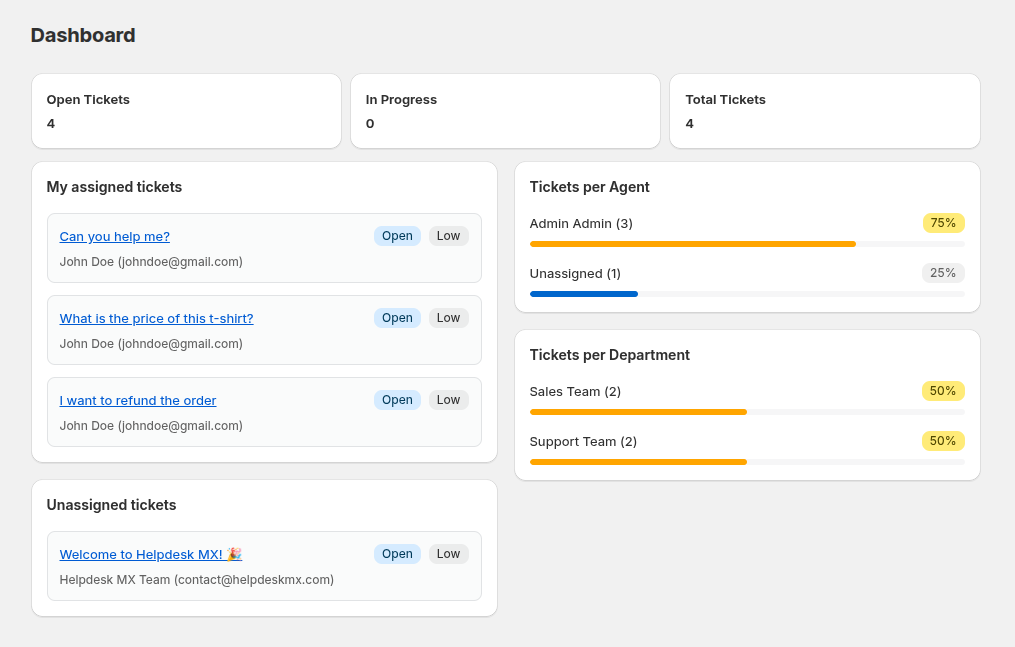Screen dimensions: 1015x647
Task: Click the Total Tickets summary card
Action: point(824,111)
